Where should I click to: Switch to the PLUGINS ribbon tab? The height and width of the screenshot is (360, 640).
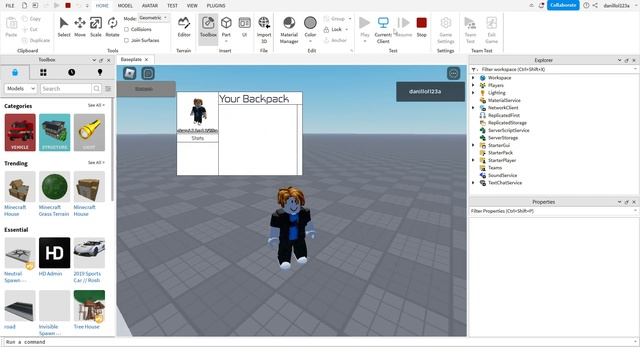(216, 6)
